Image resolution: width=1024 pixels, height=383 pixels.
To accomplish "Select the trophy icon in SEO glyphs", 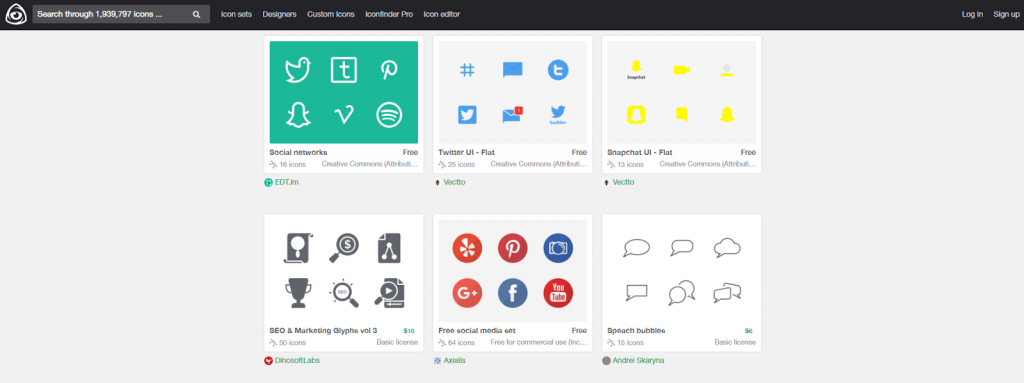I will coord(298,293).
